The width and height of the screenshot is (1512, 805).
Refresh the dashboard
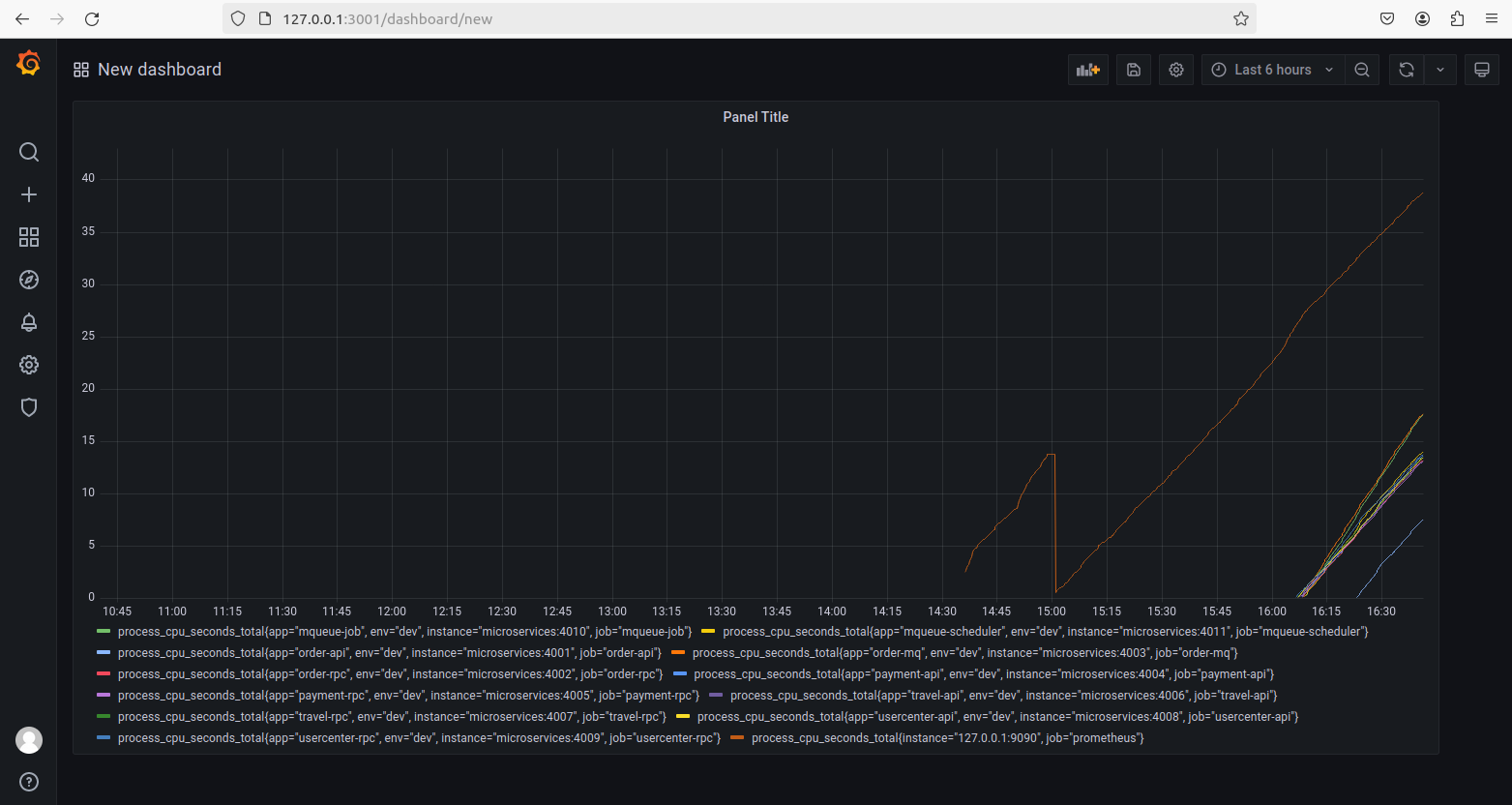(1407, 70)
